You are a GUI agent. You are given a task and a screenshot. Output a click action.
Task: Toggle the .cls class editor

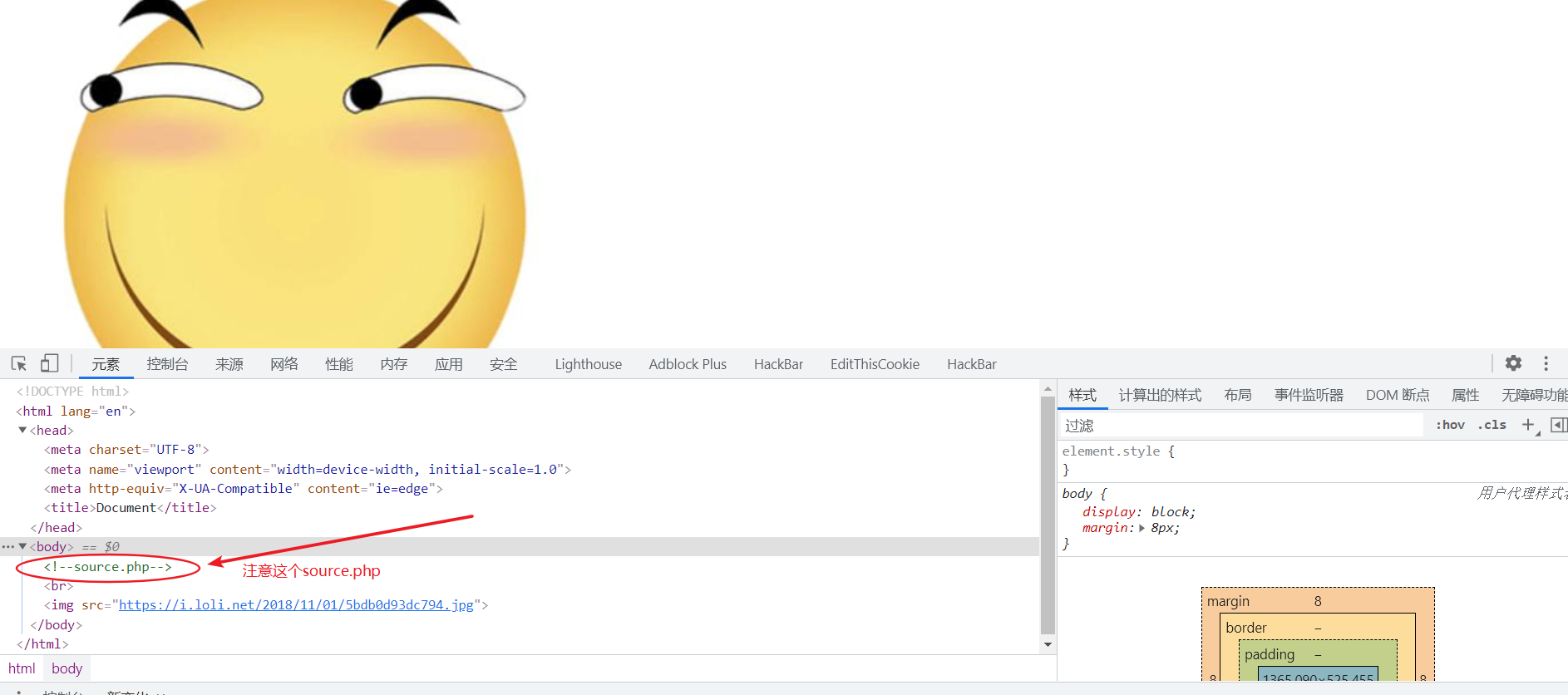1492,425
